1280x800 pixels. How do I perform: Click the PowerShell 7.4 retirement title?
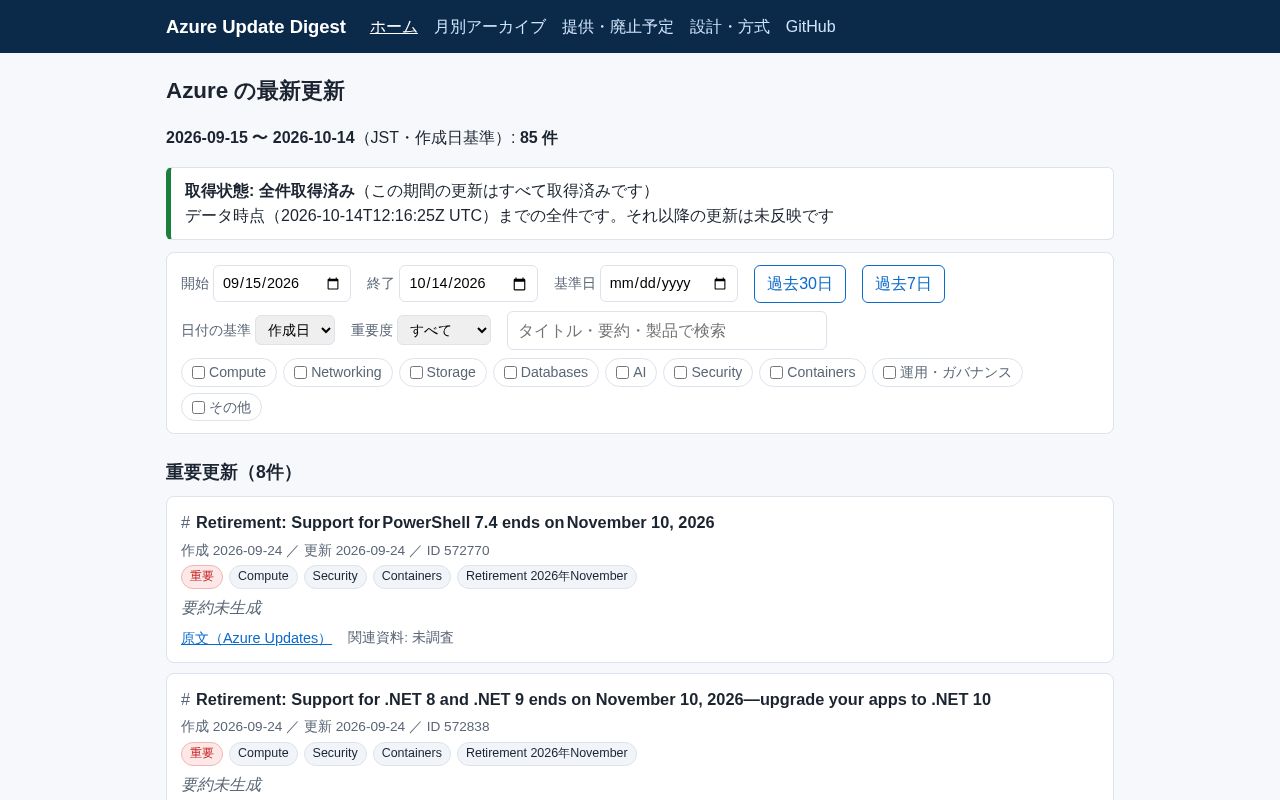pos(455,523)
